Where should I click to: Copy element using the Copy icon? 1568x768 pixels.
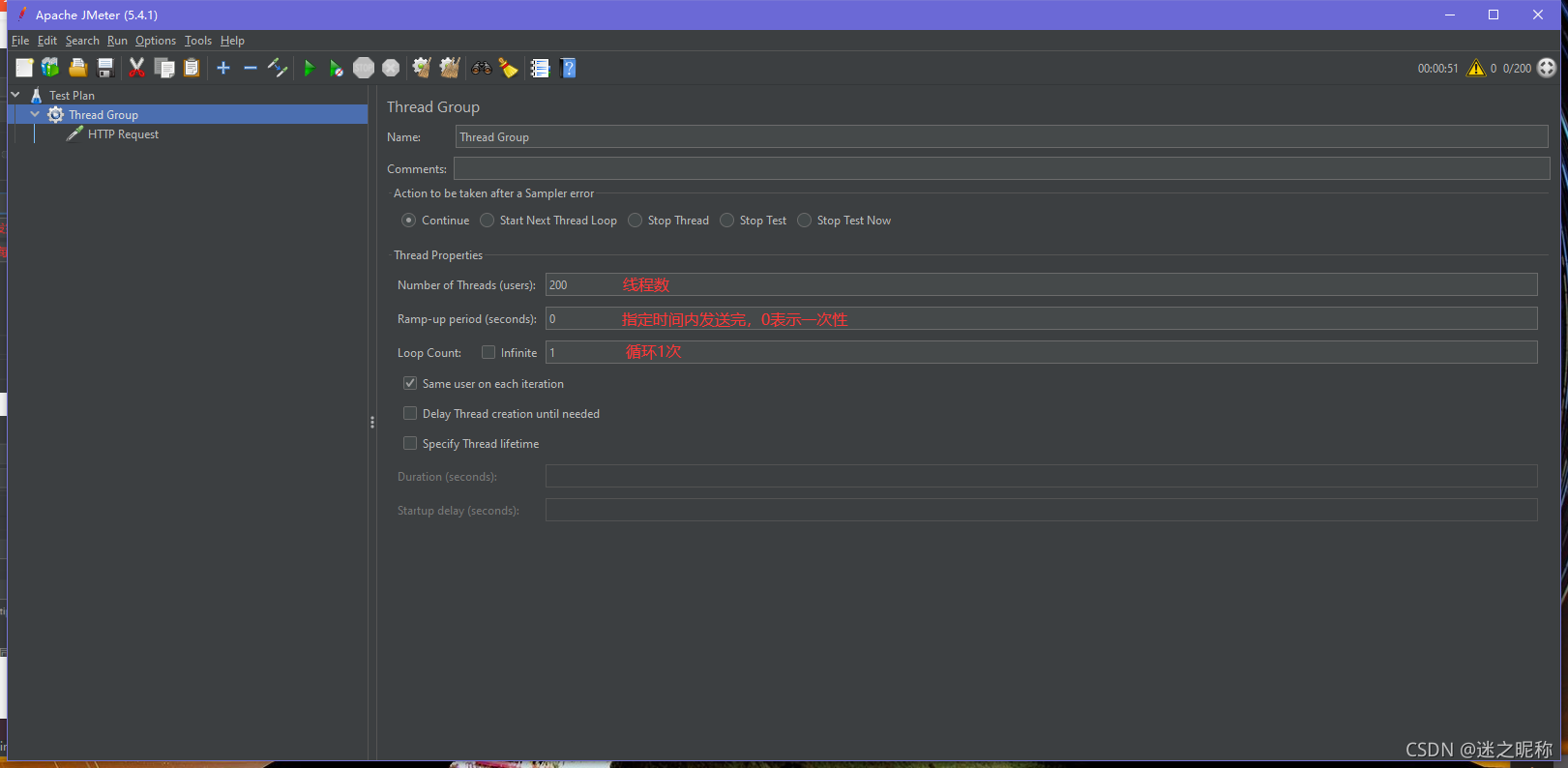(x=164, y=68)
